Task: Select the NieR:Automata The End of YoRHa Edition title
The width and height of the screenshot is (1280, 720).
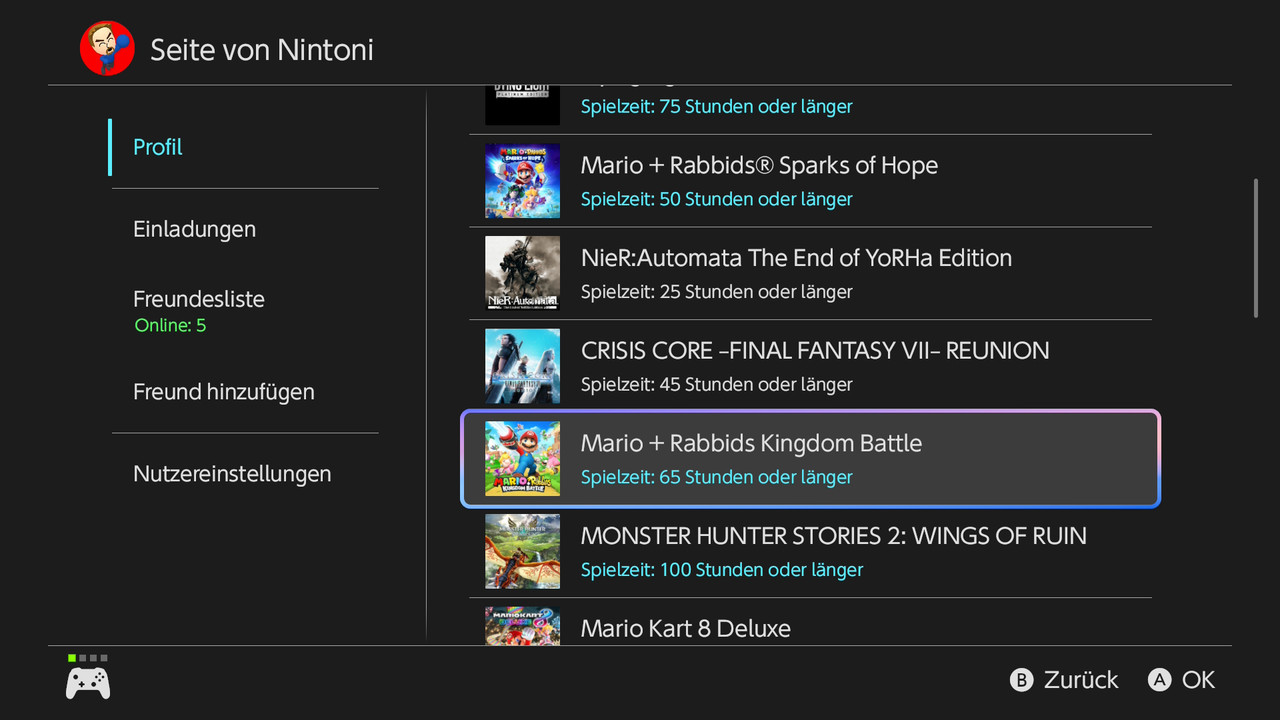Action: [796, 258]
